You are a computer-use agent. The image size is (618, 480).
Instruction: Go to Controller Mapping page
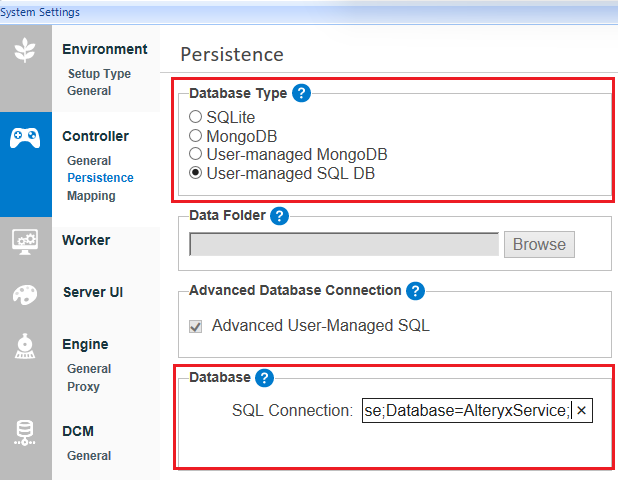tap(91, 196)
